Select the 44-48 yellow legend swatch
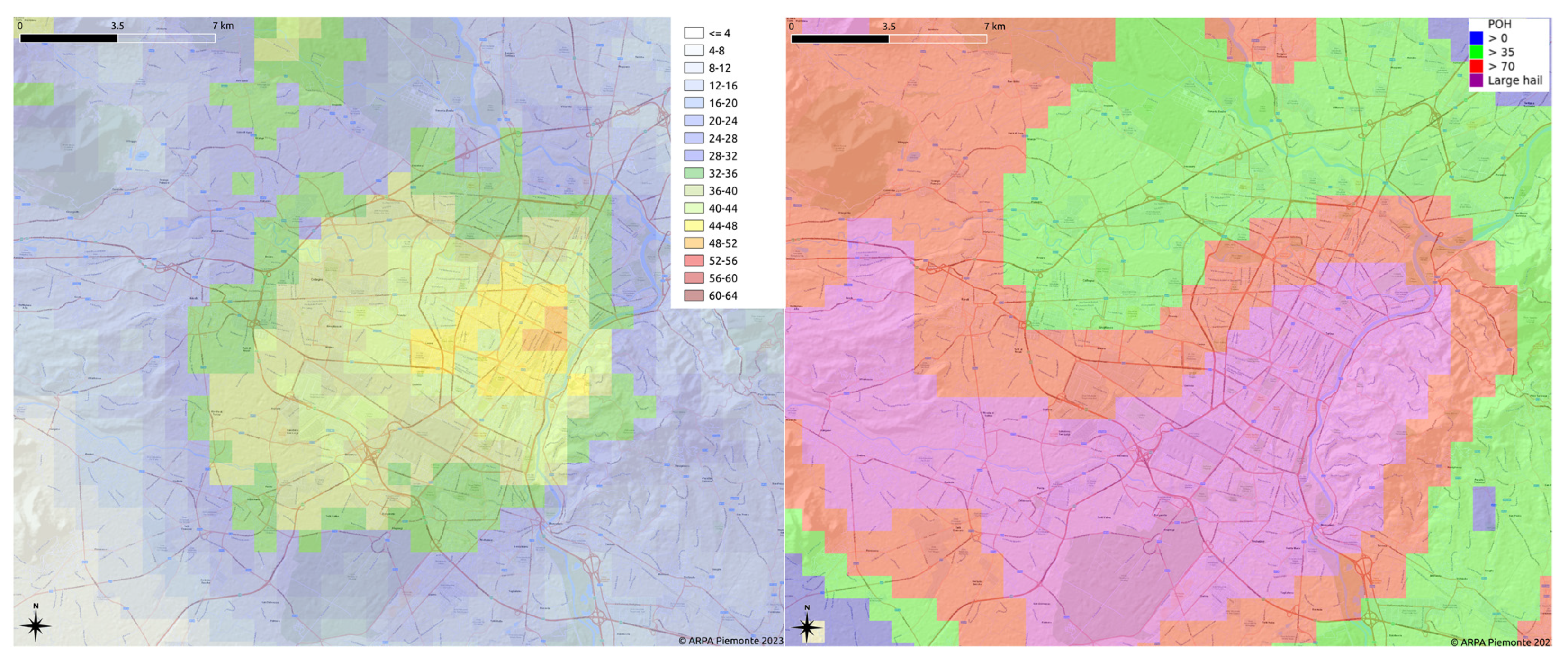Screen dimensions: 1568x660 (694, 226)
